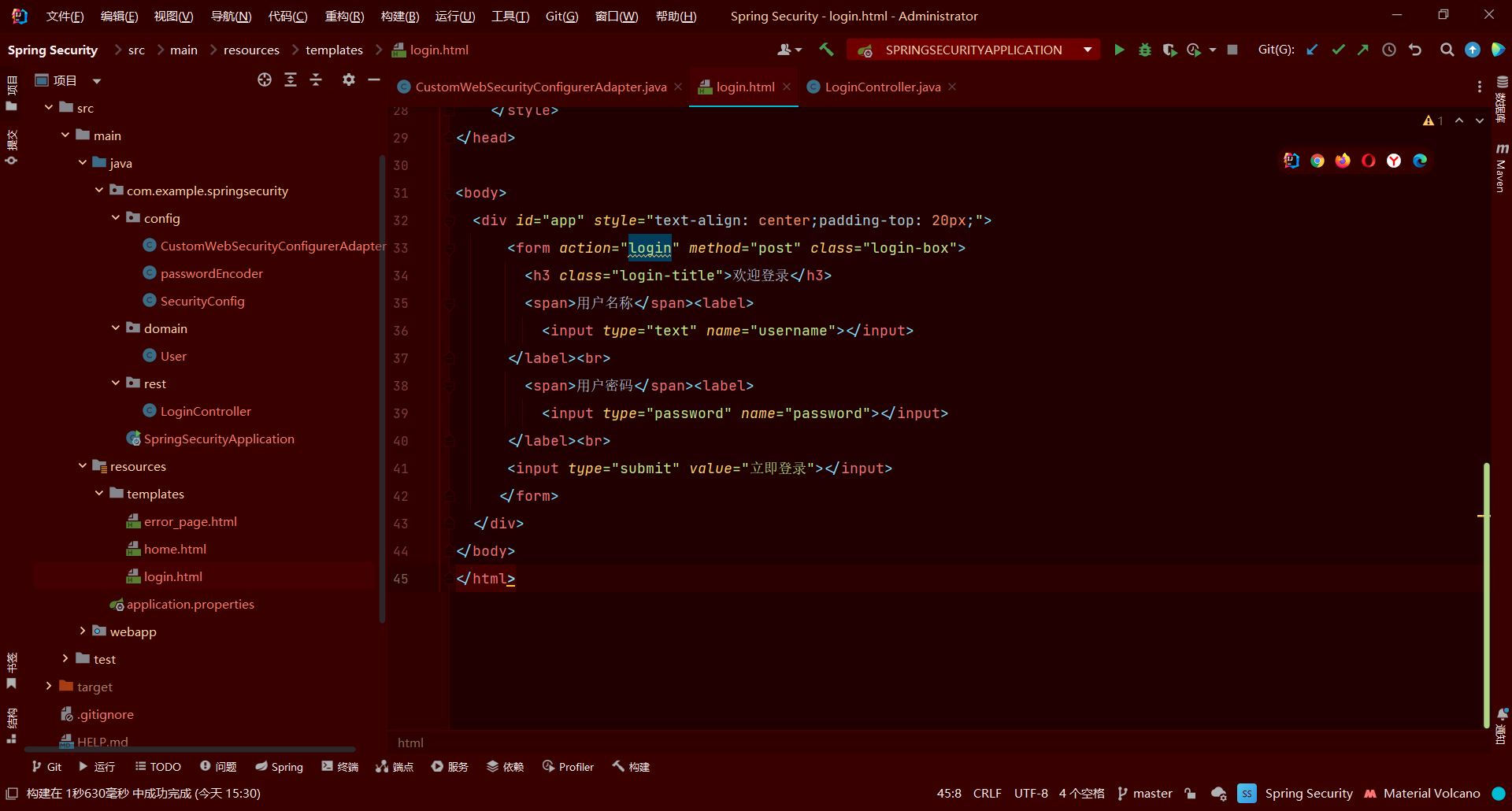This screenshot has height=811, width=1512.
Task: Commit changes to Git
Action: point(1338,49)
